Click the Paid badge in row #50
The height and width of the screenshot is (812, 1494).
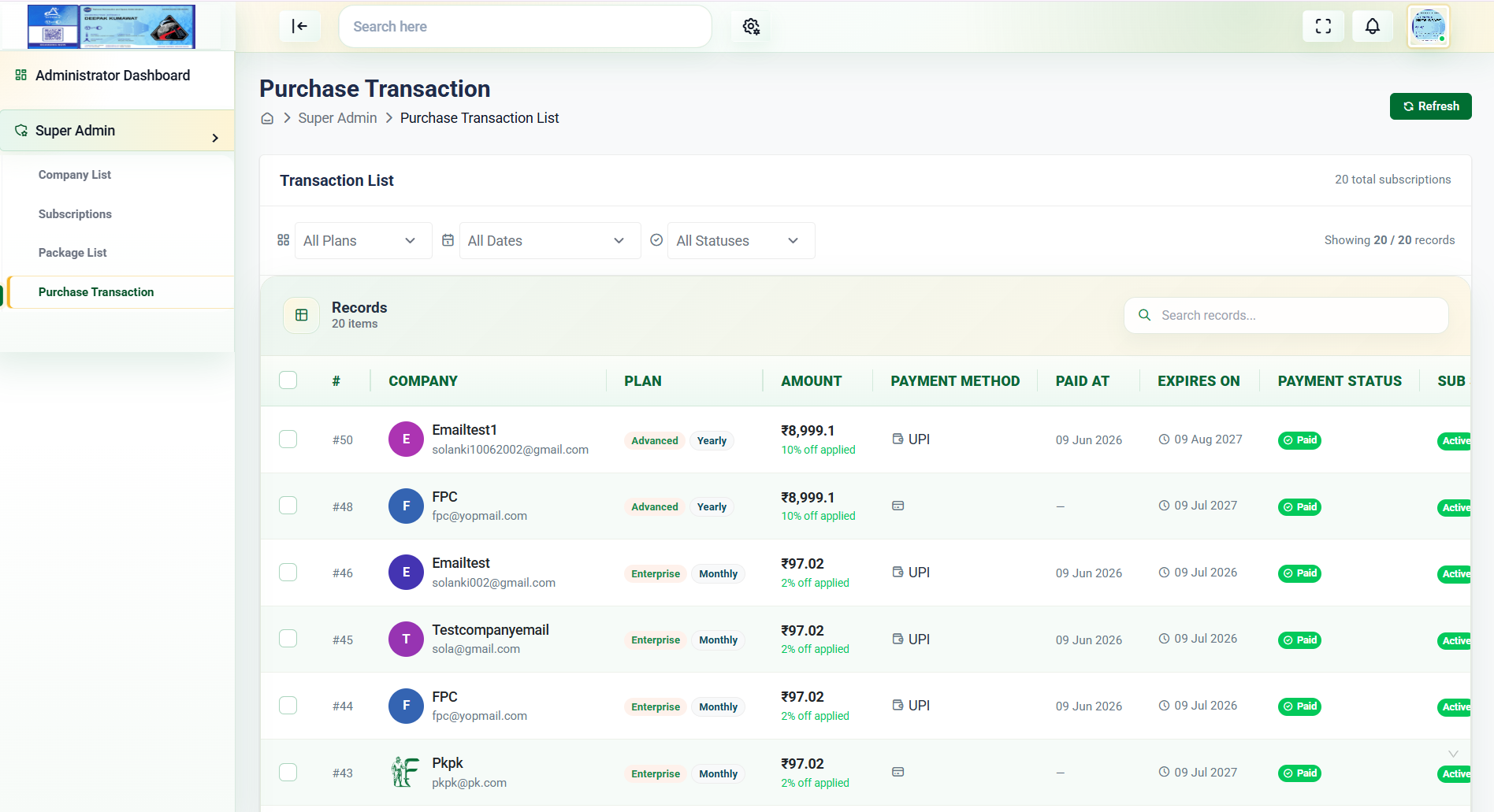1299,440
